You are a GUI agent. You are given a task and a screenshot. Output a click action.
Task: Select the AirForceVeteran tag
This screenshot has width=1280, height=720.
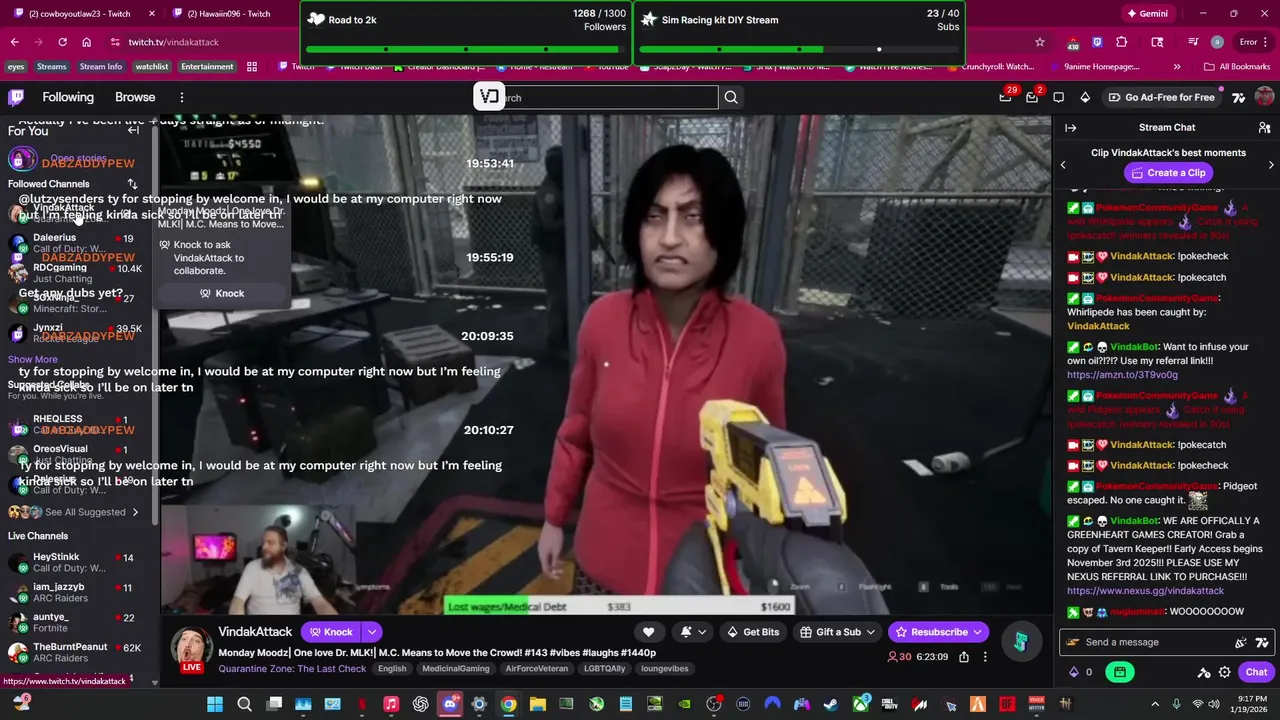[536, 669]
